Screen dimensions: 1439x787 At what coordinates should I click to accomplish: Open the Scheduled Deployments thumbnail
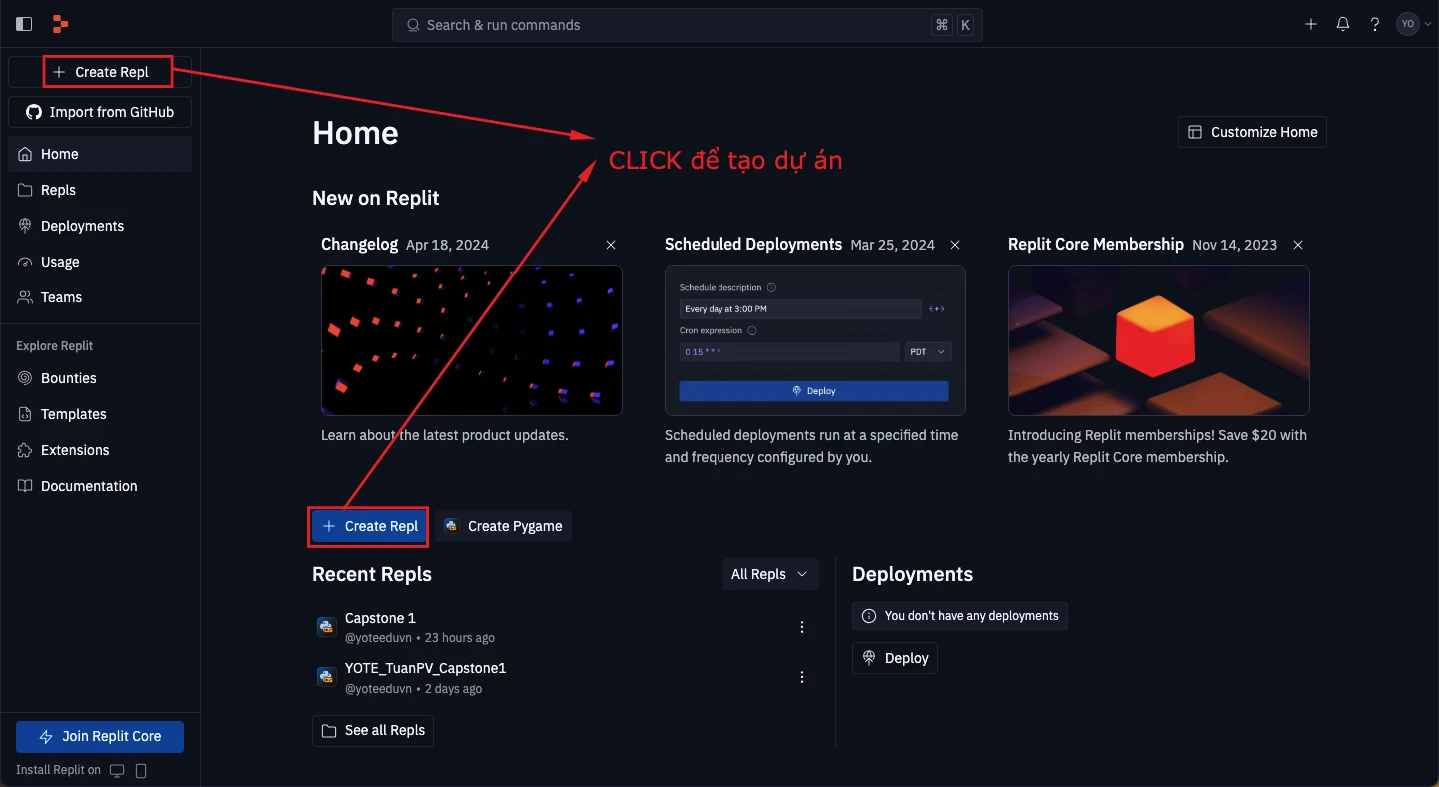[x=815, y=340]
